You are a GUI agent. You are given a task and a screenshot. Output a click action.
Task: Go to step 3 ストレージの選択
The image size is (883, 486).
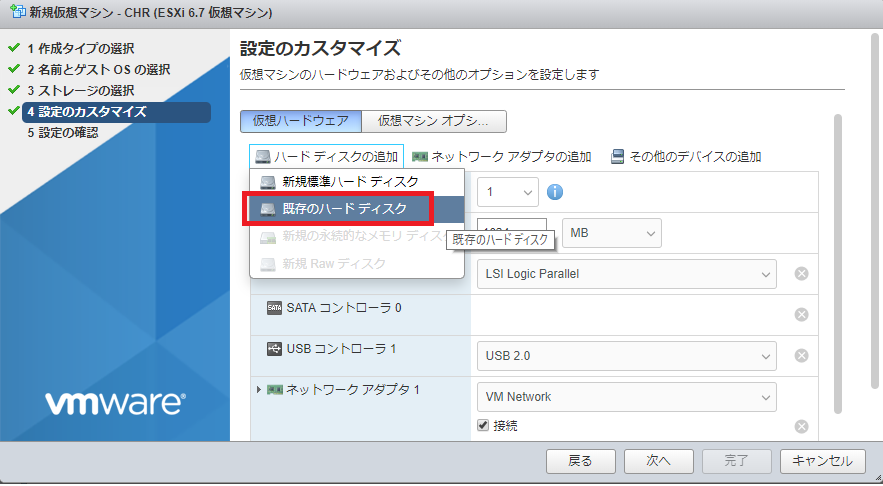(81, 91)
